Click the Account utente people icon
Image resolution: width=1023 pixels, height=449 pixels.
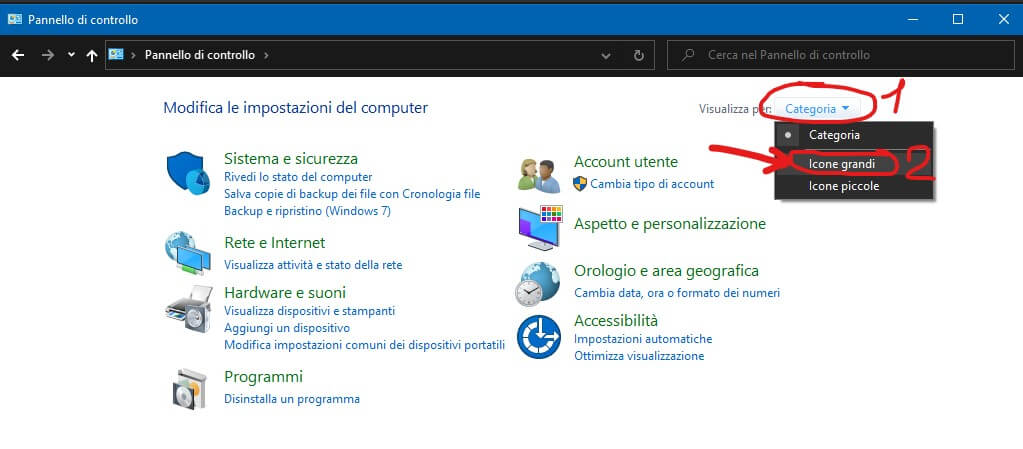point(540,174)
